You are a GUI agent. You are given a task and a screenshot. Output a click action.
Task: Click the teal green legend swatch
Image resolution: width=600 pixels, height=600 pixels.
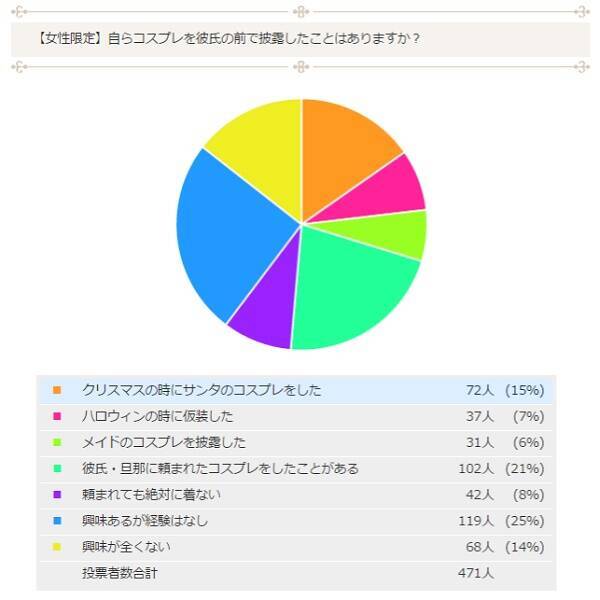coord(57,468)
